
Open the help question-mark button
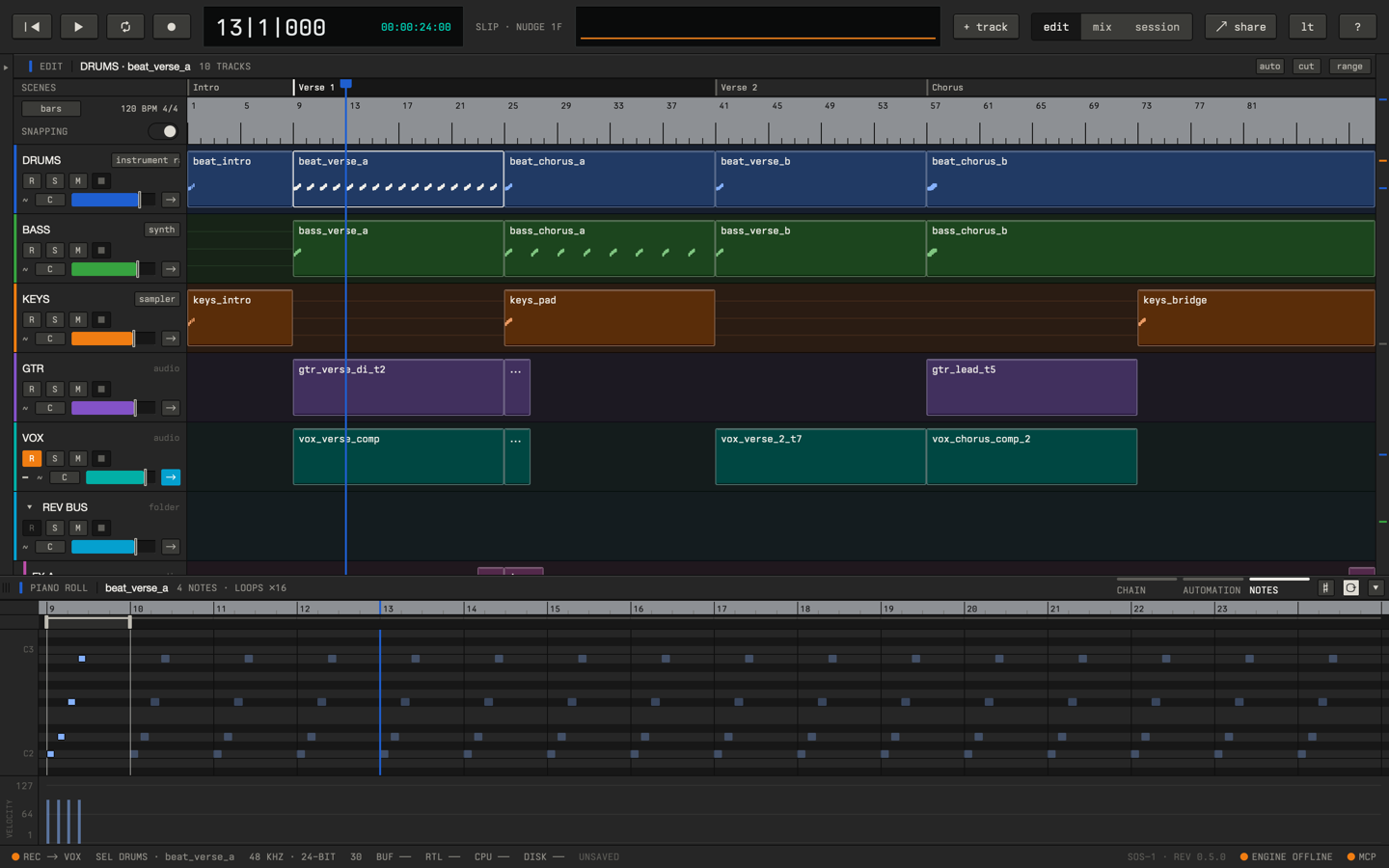[x=1357, y=27]
